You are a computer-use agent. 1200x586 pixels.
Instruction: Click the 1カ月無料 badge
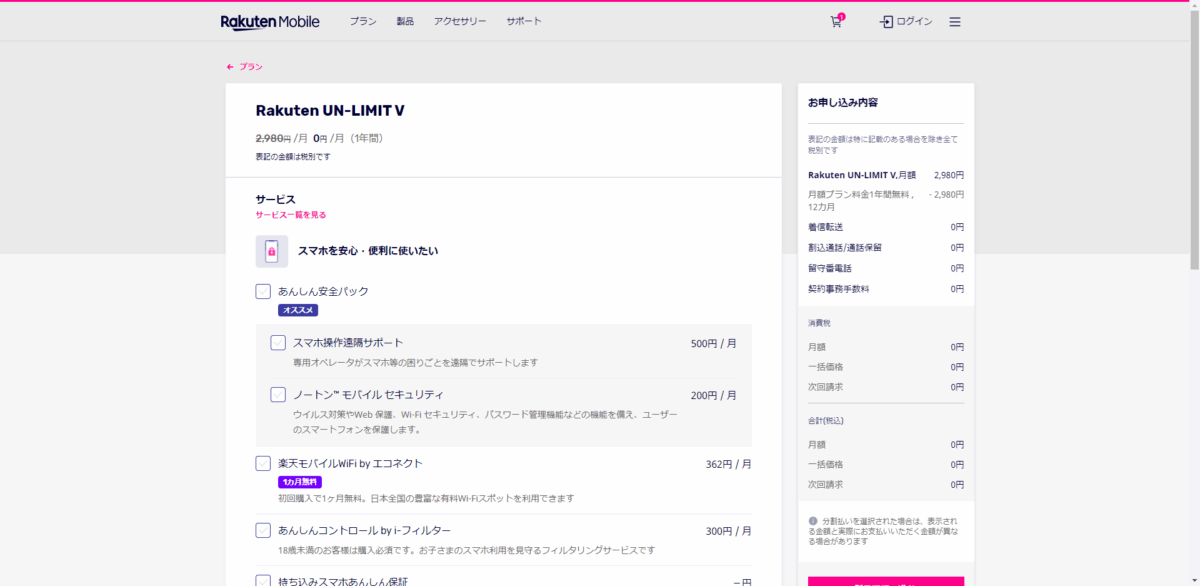click(x=300, y=482)
